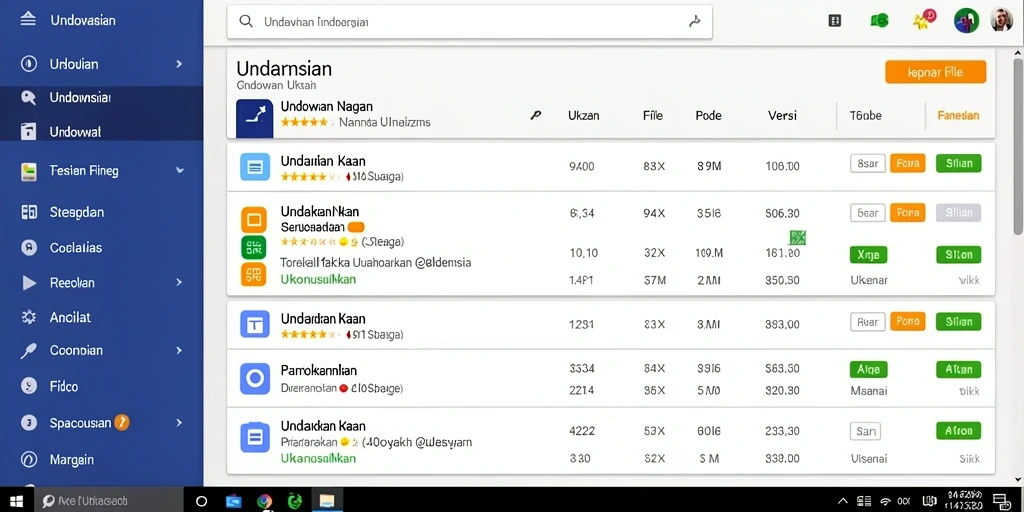1024x512 pixels.
Task: Click the green Altan button
Action: pyautogui.click(x=959, y=370)
